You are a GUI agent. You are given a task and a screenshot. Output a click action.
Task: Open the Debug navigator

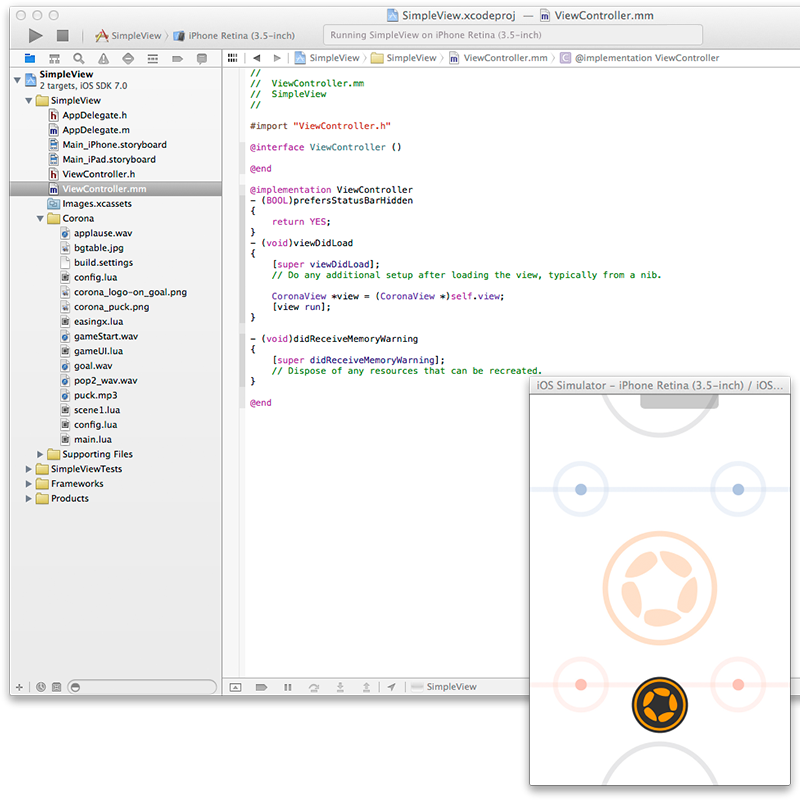[x=155, y=58]
